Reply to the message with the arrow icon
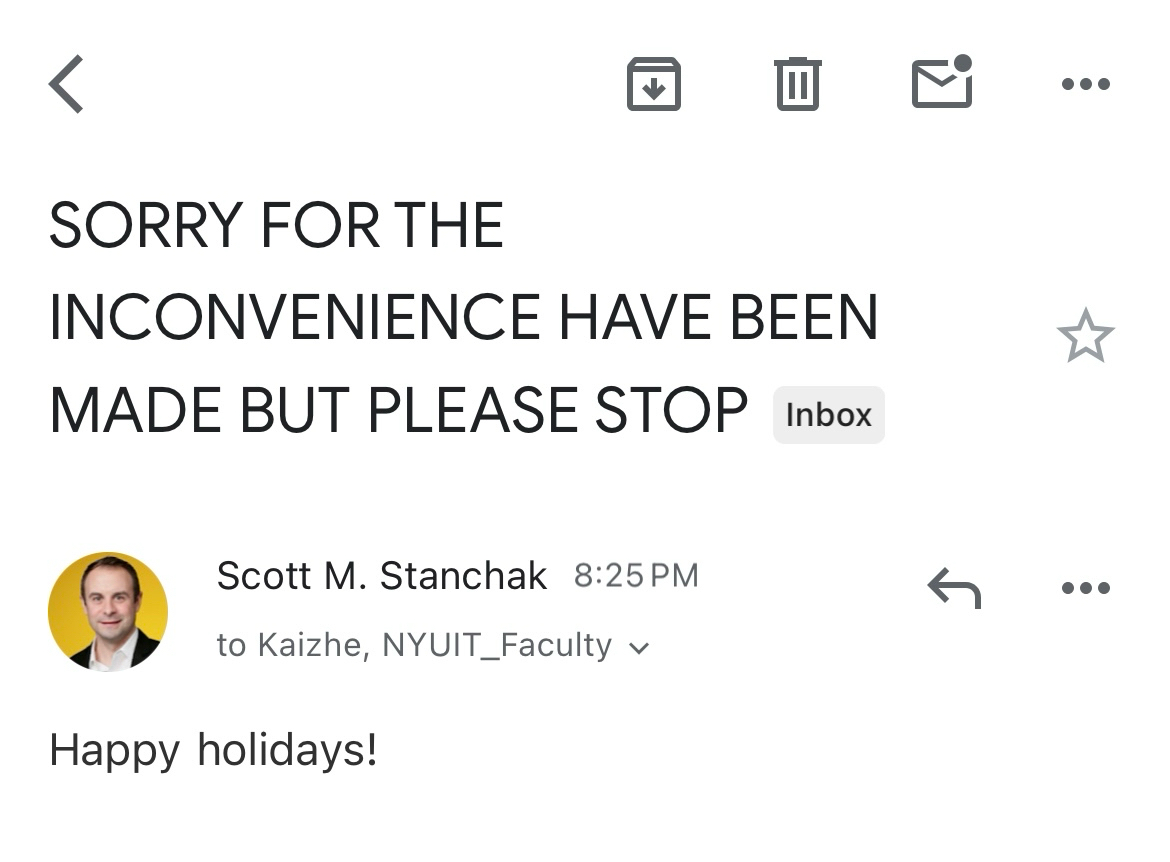Screen dimensions: 1170x862 pos(954,588)
